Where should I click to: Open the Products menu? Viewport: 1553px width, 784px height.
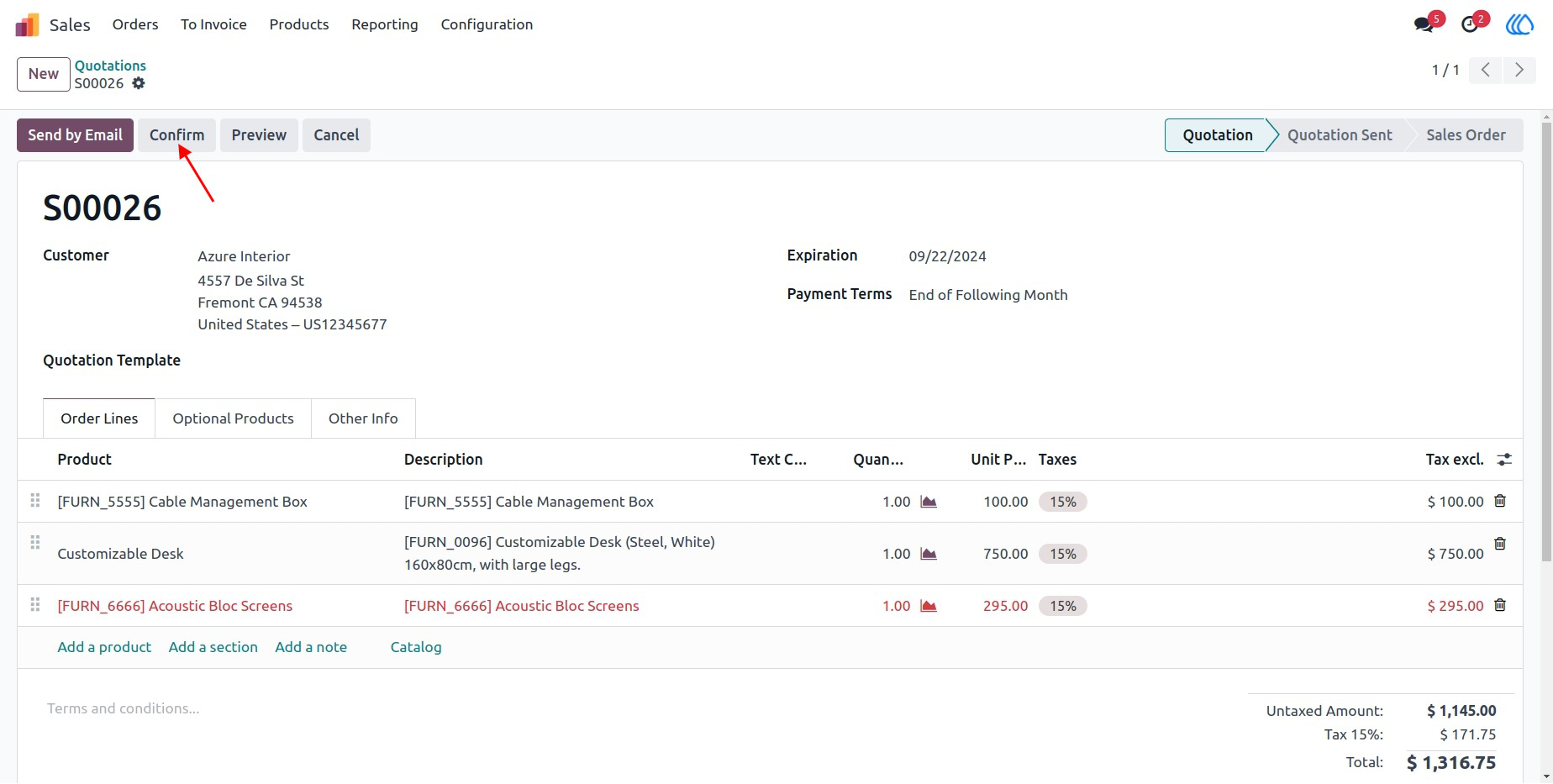tap(299, 24)
